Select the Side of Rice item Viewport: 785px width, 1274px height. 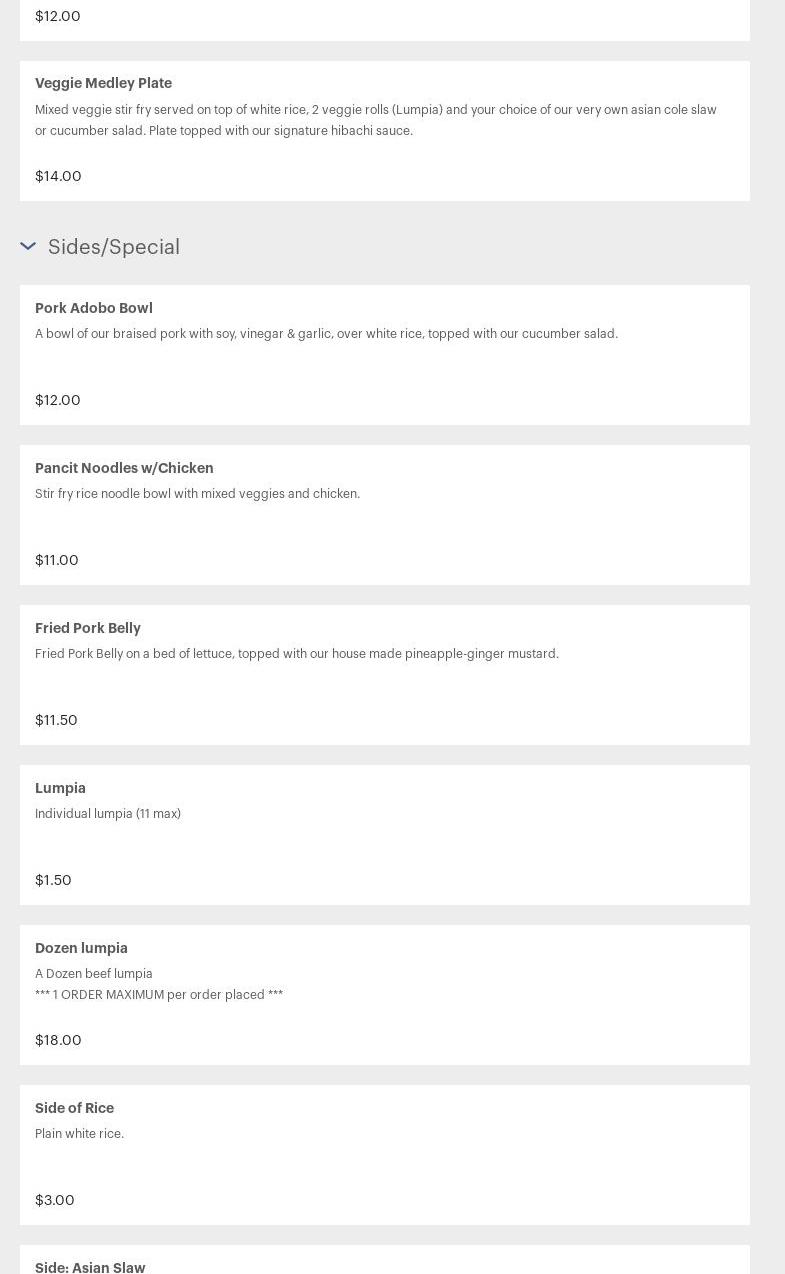(x=74, y=1108)
